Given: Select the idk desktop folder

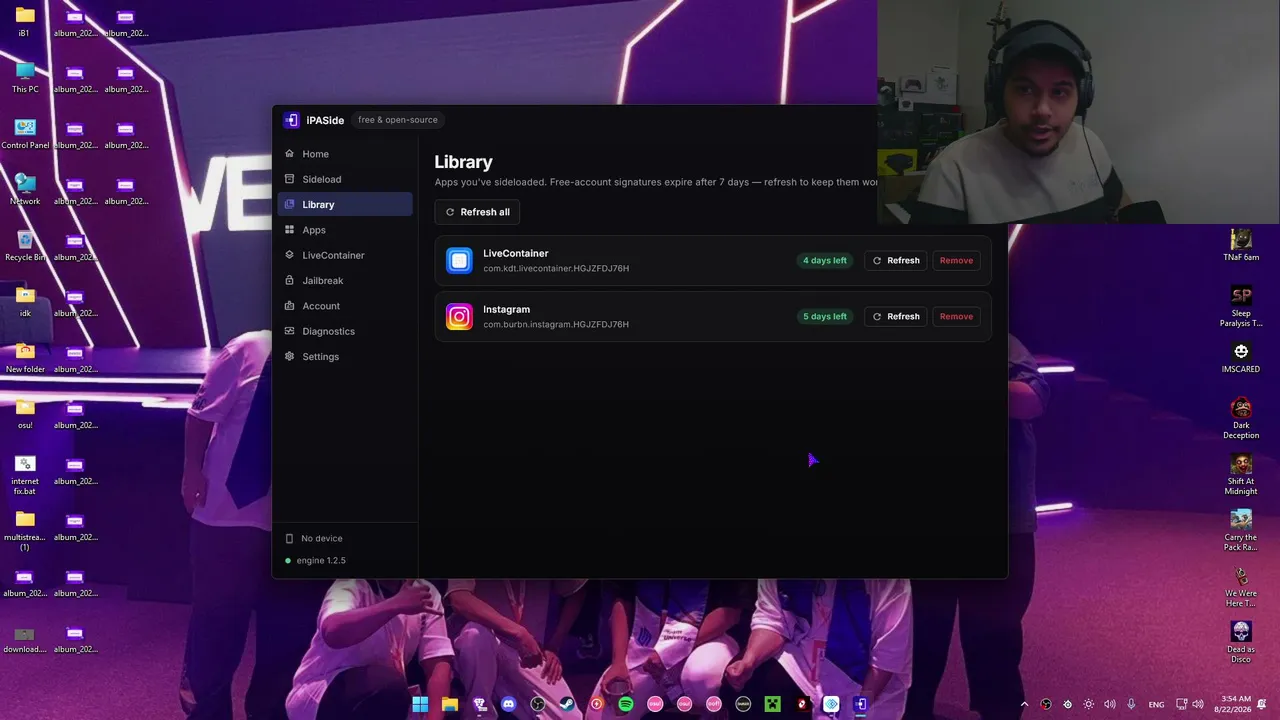Looking at the screenshot, I should pyautogui.click(x=25, y=302).
